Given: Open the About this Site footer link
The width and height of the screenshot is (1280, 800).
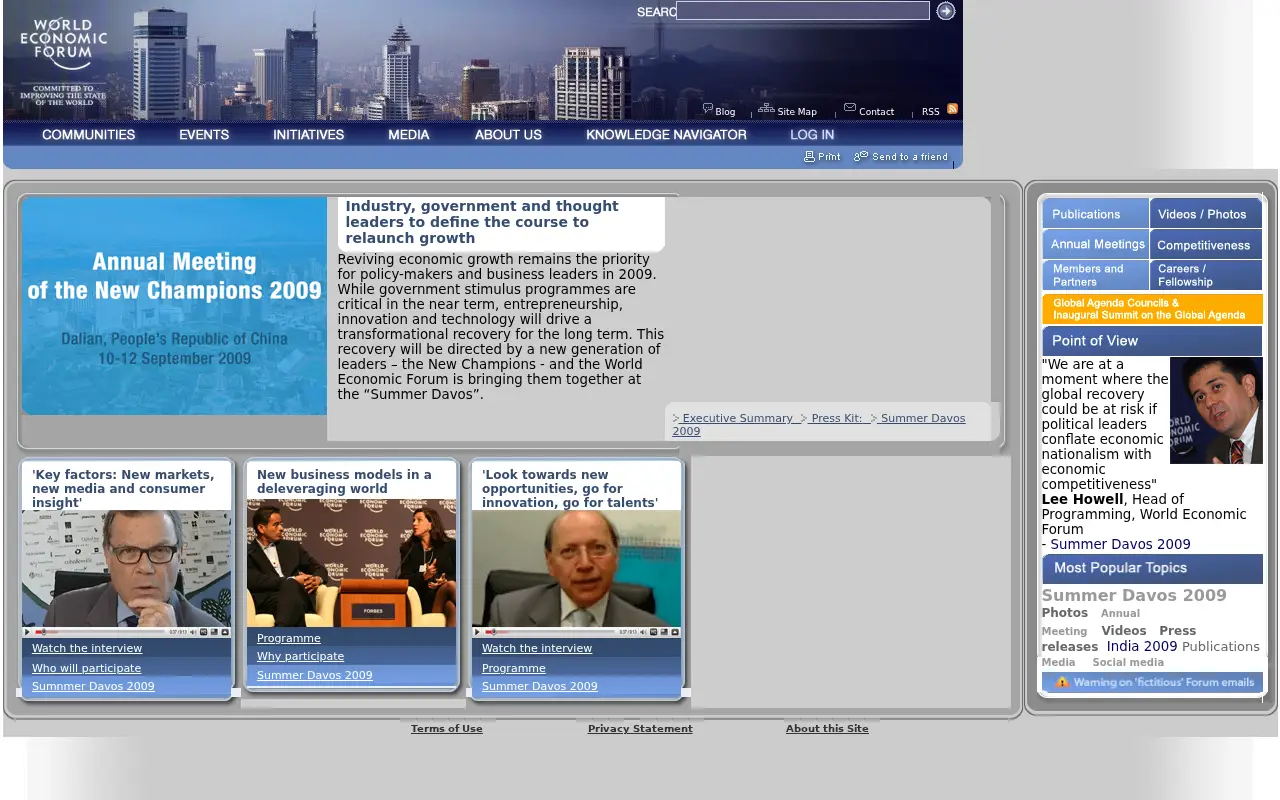Looking at the screenshot, I should (x=827, y=729).
